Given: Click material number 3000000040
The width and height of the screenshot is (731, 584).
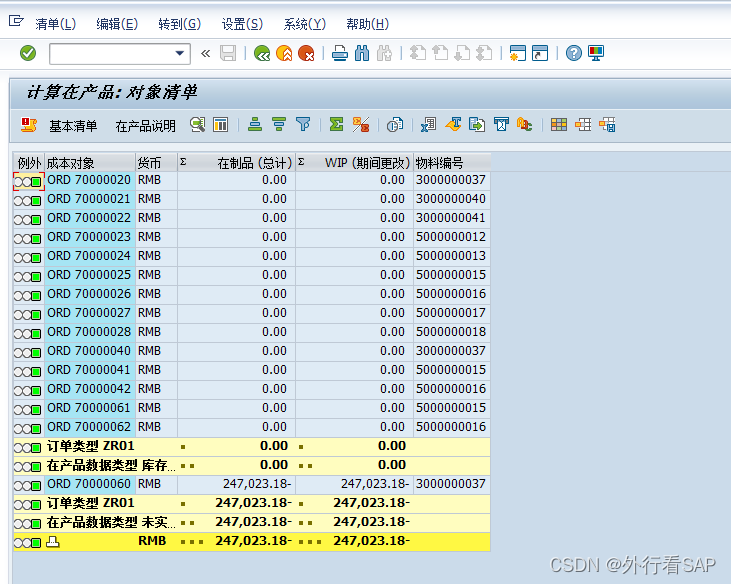Looking at the screenshot, I should click(451, 199).
